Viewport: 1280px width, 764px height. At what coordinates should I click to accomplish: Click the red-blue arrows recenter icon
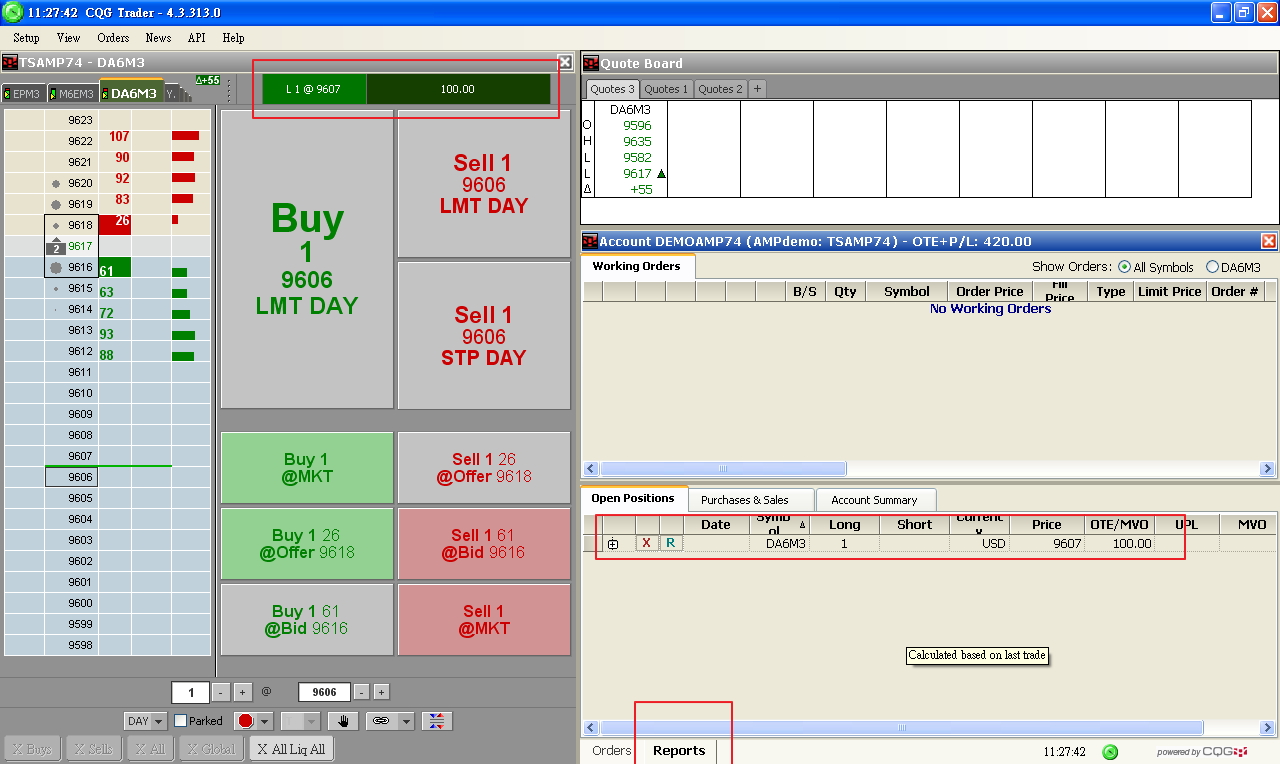[x=437, y=721]
